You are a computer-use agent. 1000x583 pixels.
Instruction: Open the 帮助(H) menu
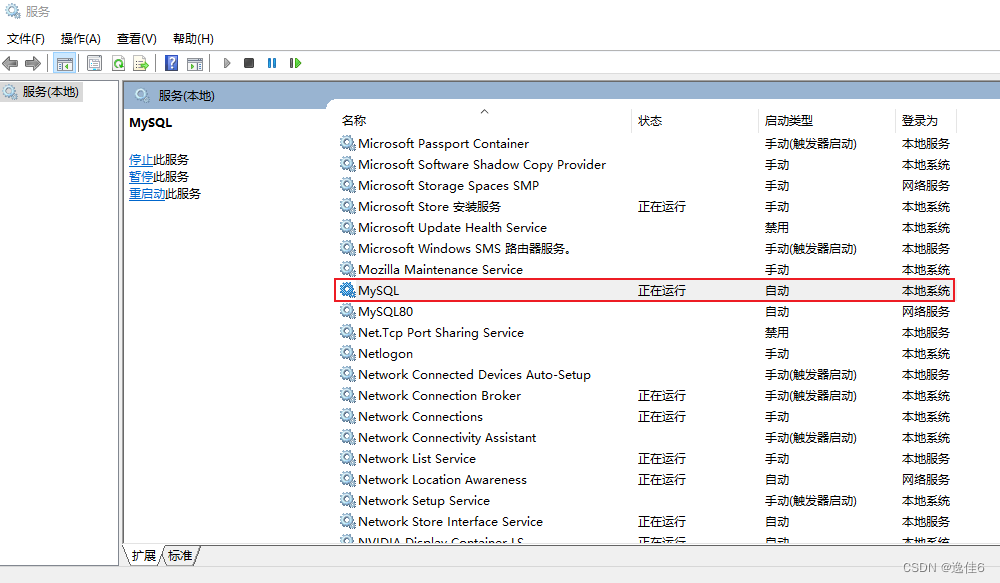(193, 39)
